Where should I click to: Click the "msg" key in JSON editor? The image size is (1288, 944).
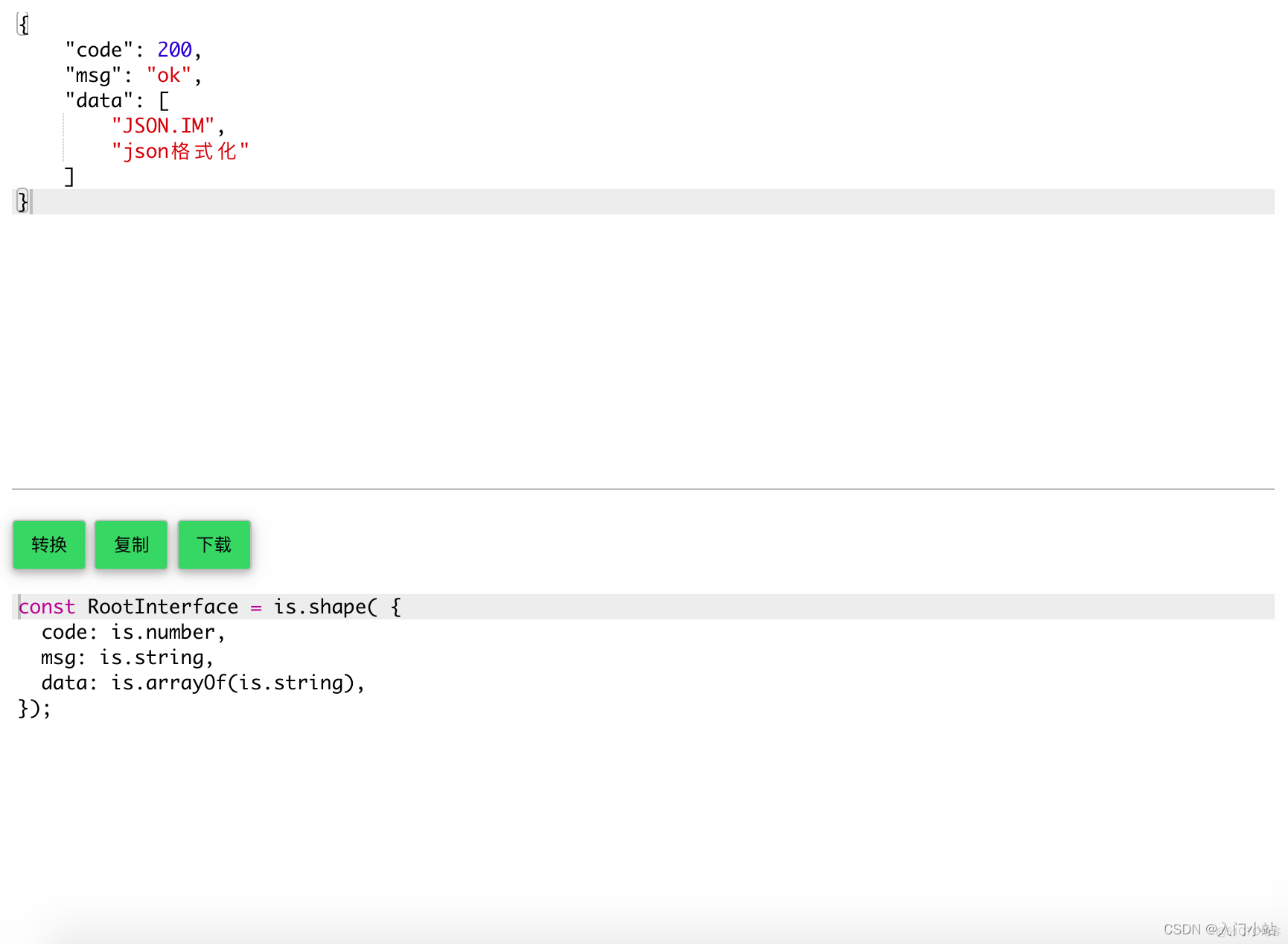point(93,75)
